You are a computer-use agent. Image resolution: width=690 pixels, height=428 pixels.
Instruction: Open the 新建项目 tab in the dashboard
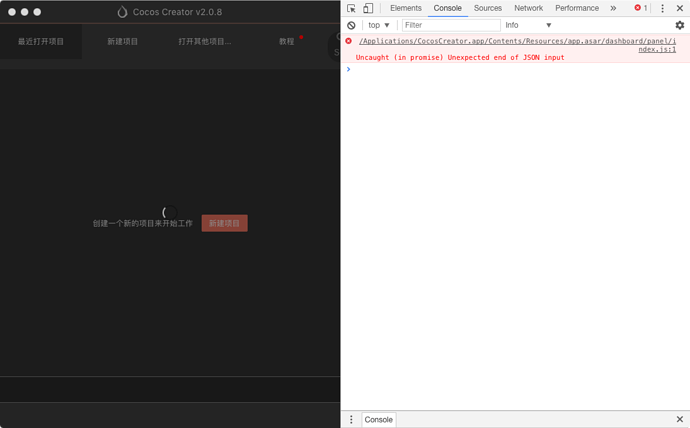point(123,41)
